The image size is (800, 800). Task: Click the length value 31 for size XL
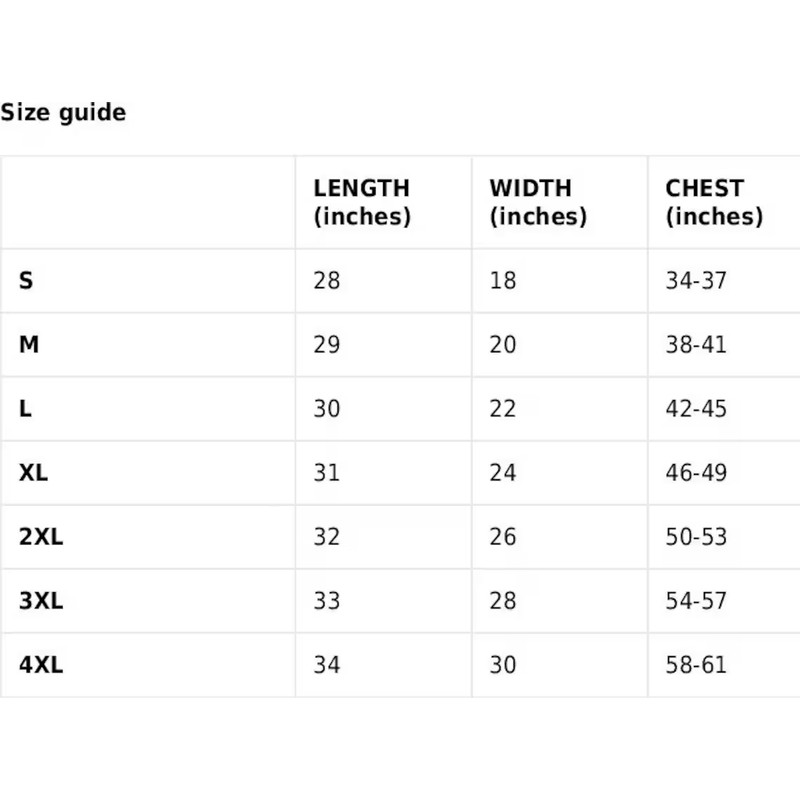[x=327, y=473]
